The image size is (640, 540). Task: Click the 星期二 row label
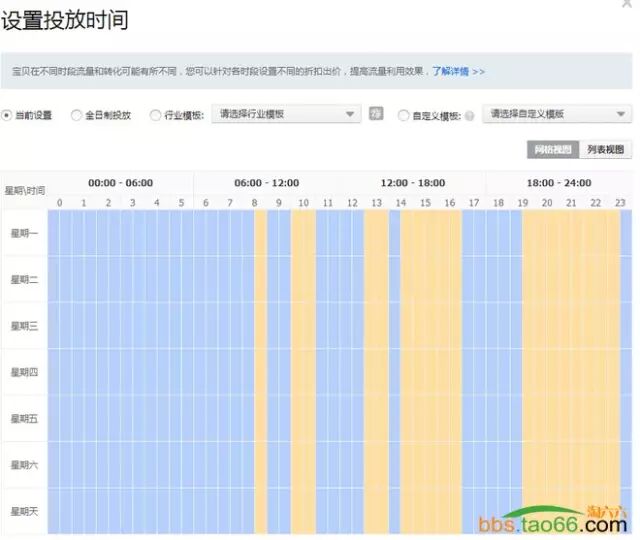click(x=24, y=280)
